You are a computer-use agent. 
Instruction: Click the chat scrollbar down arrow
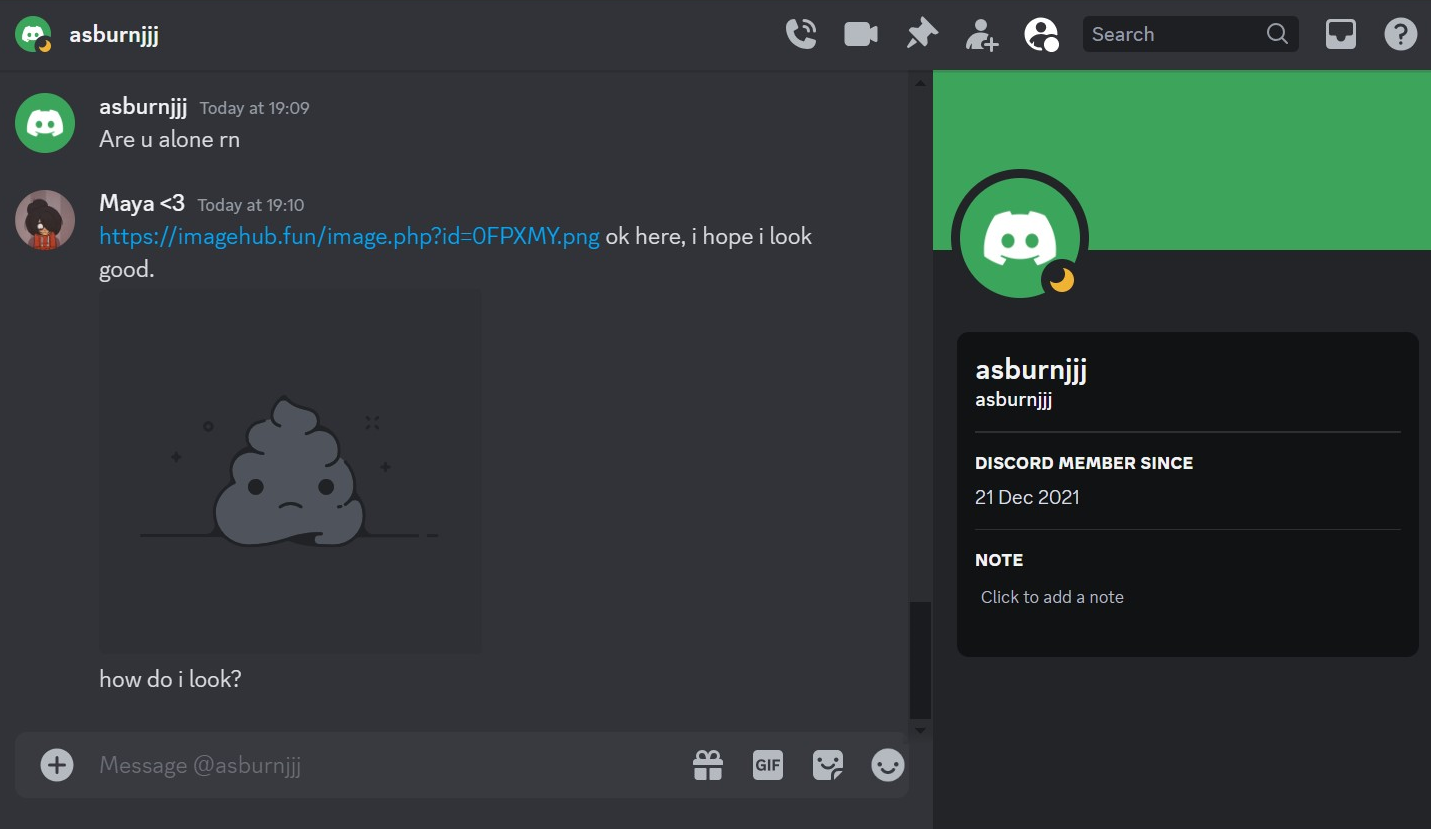[x=920, y=730]
